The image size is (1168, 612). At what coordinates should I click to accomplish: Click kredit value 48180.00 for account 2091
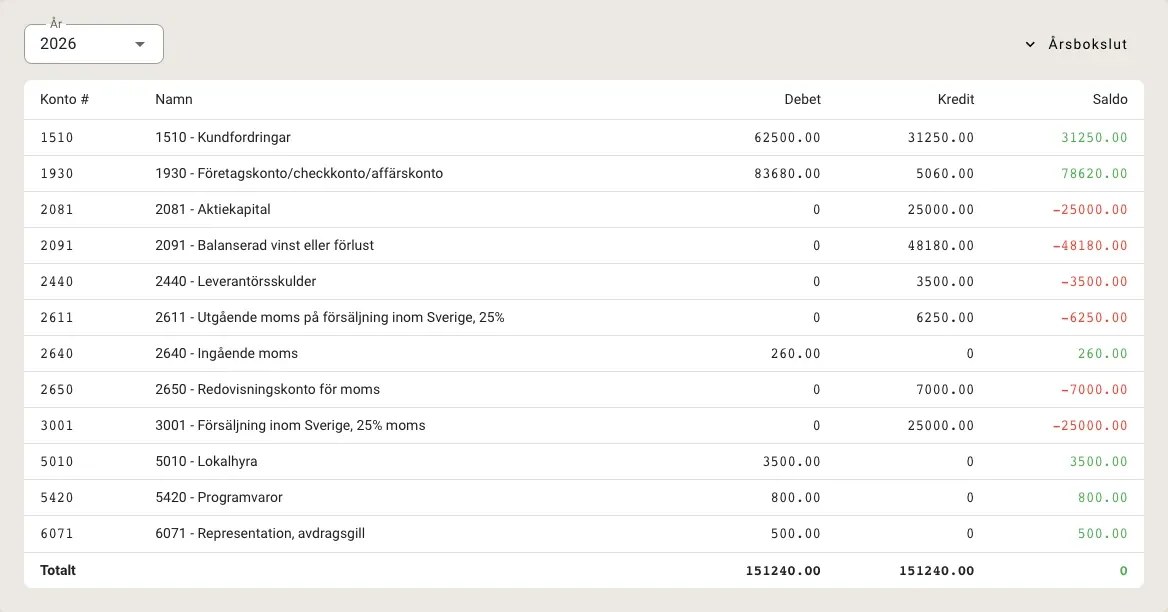pyautogui.click(x=941, y=246)
